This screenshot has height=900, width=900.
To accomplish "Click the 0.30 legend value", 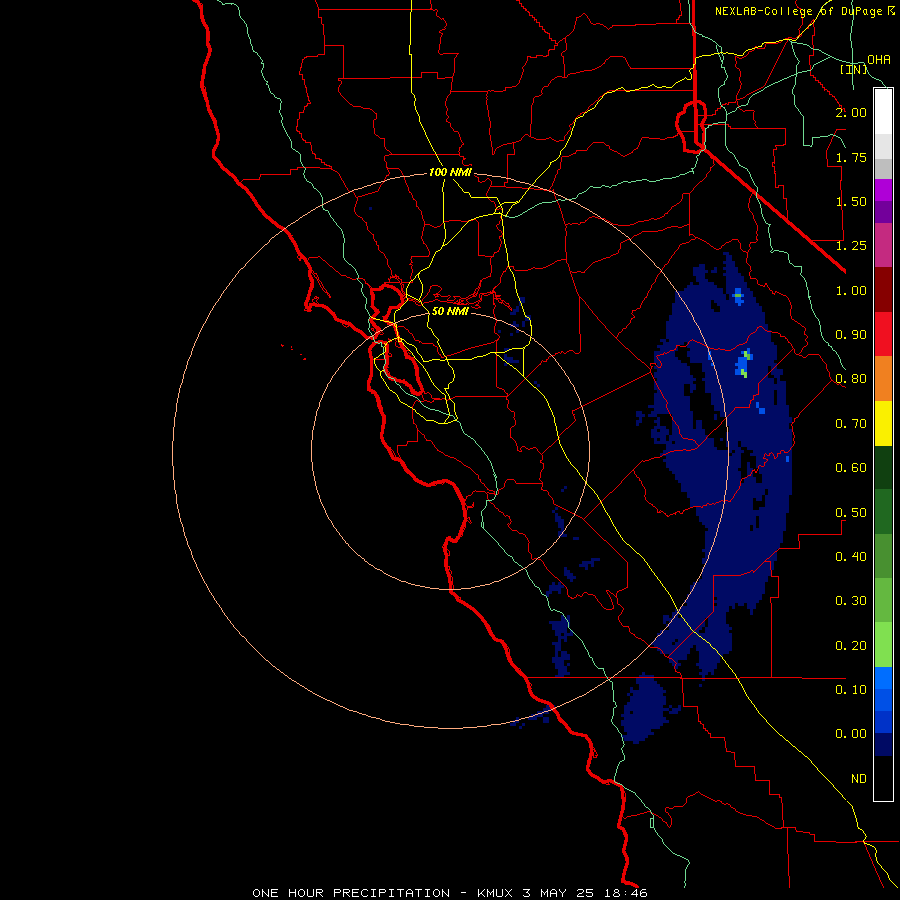I will coord(851,601).
